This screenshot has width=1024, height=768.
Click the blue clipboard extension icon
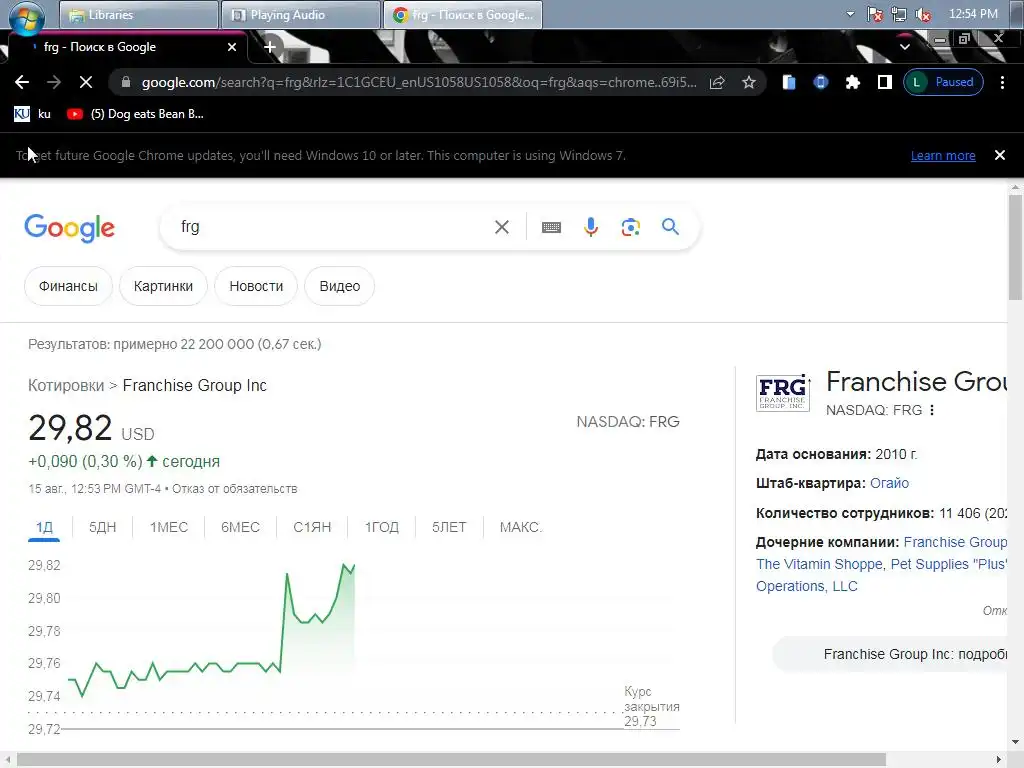(x=789, y=82)
